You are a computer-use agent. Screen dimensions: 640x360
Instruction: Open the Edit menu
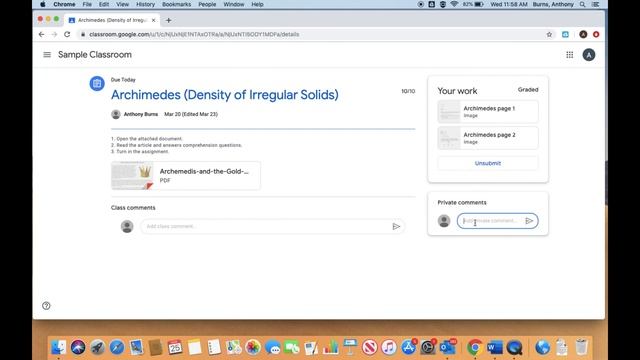(104, 4)
